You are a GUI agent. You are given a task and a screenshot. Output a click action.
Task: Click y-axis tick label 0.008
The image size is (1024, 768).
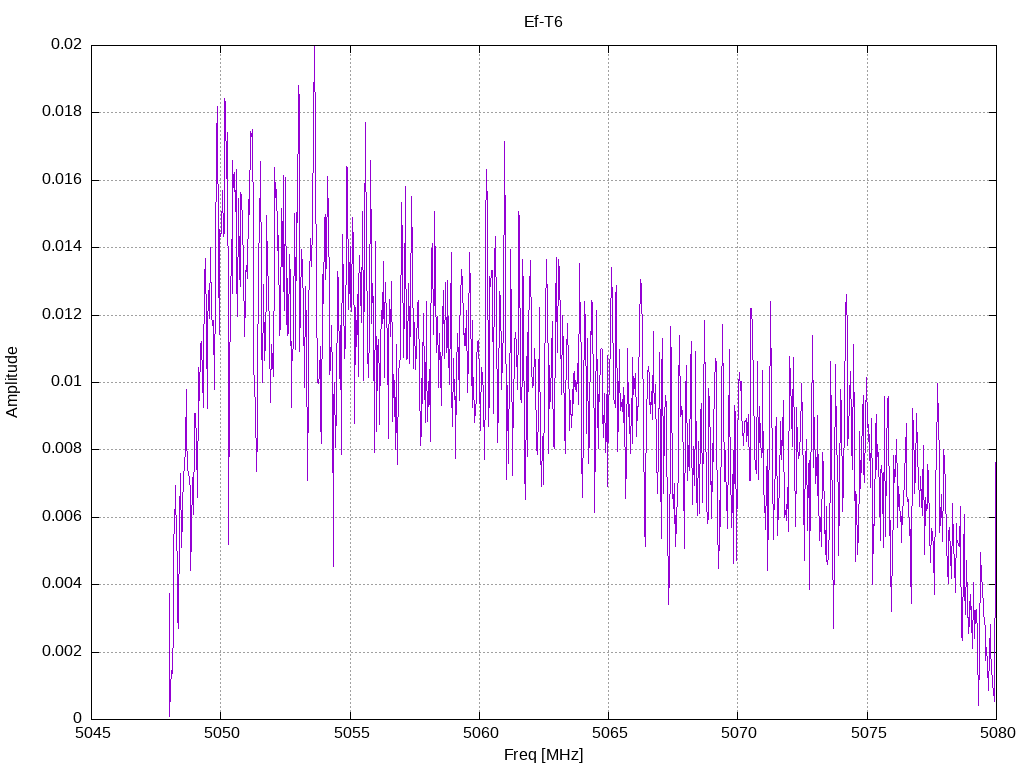pos(62,449)
